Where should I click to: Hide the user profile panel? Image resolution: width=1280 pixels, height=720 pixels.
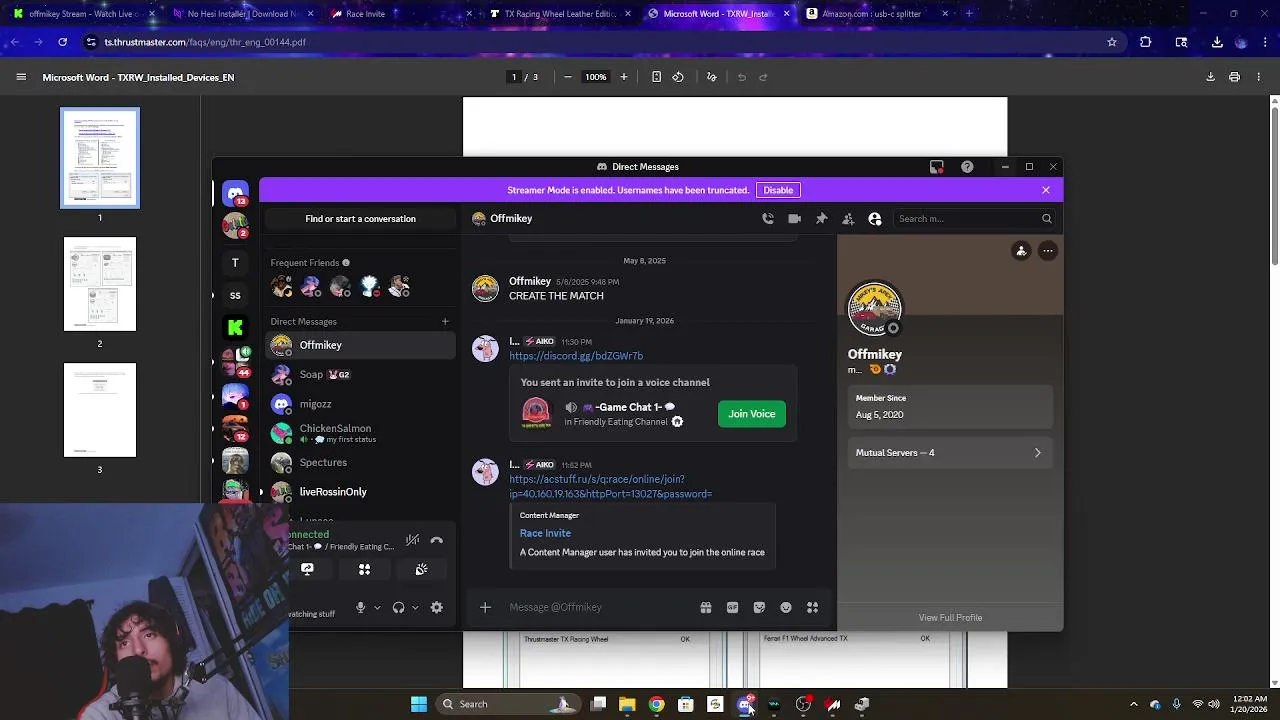[875, 218]
